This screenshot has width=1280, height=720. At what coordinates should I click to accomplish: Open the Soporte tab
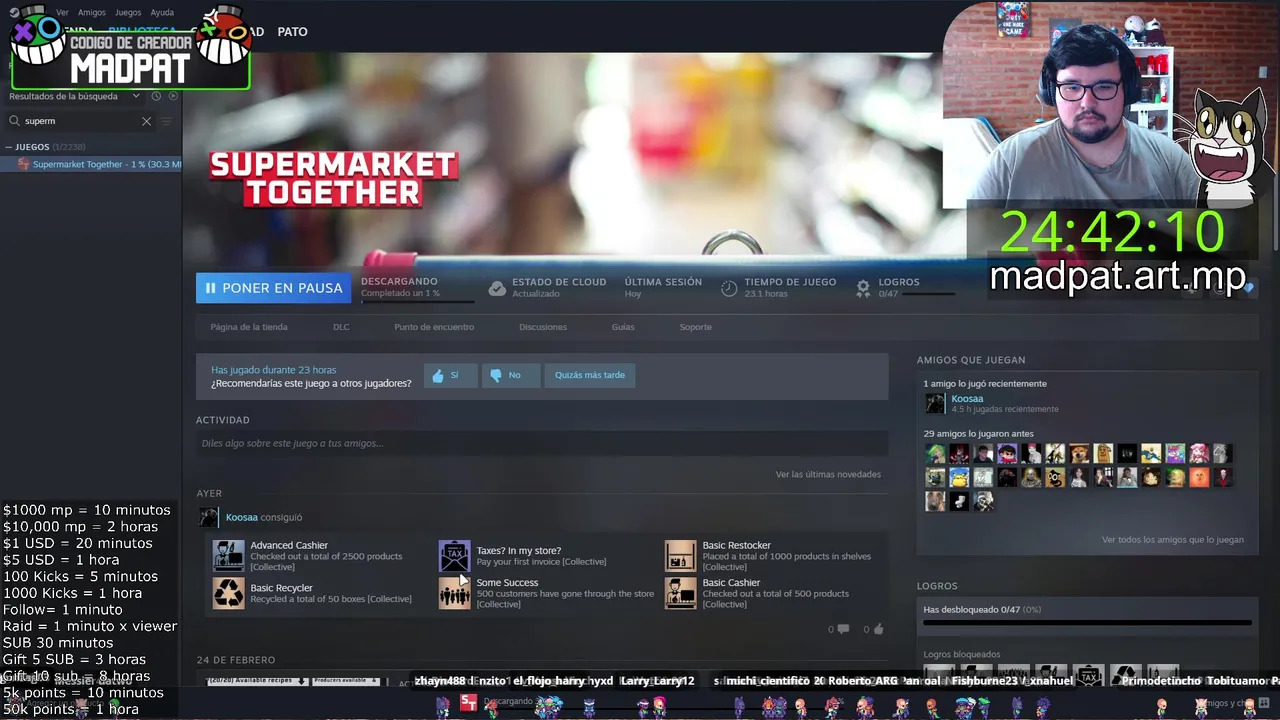[696, 327]
